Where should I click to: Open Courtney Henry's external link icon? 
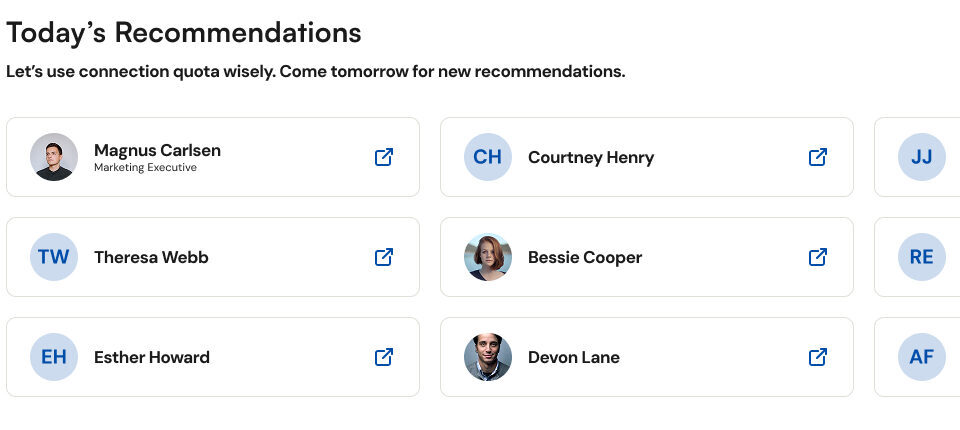818,157
